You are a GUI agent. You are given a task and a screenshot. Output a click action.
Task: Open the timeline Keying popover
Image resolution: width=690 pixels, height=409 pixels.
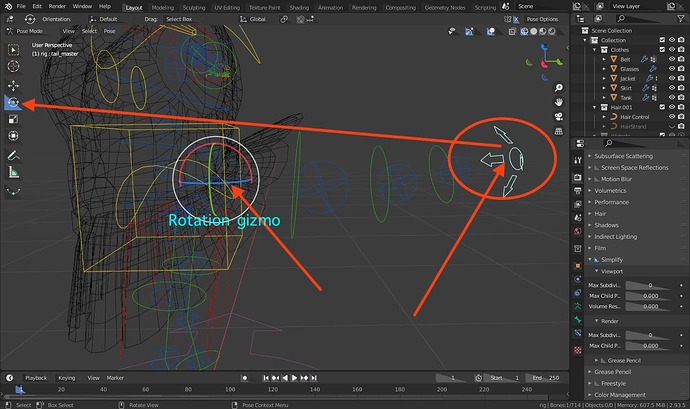(x=67, y=378)
